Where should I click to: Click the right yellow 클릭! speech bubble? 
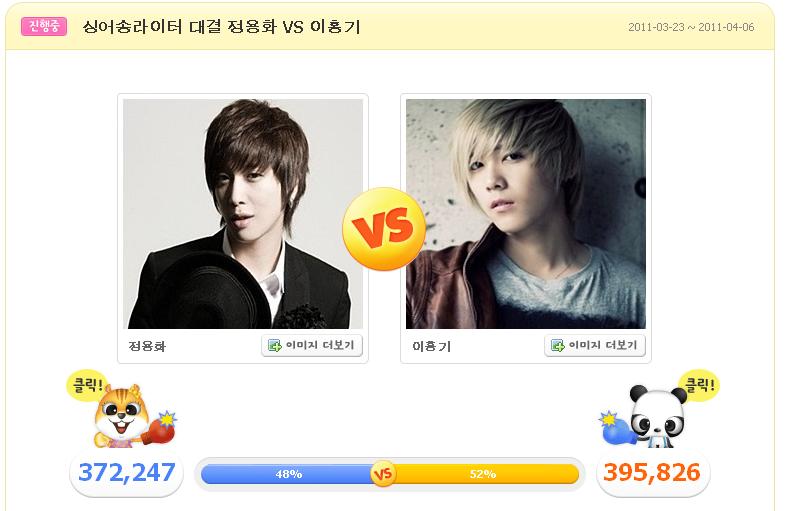[x=700, y=385]
